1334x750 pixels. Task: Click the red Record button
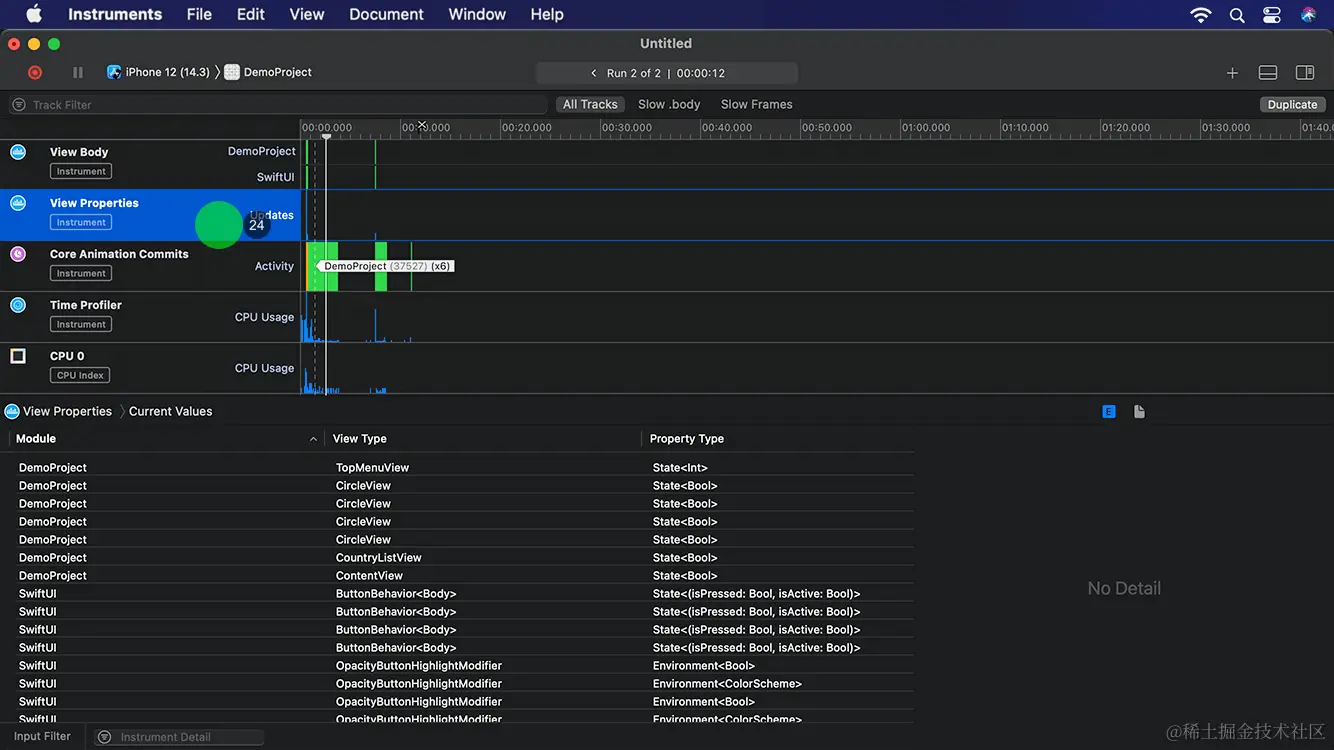(x=35, y=72)
